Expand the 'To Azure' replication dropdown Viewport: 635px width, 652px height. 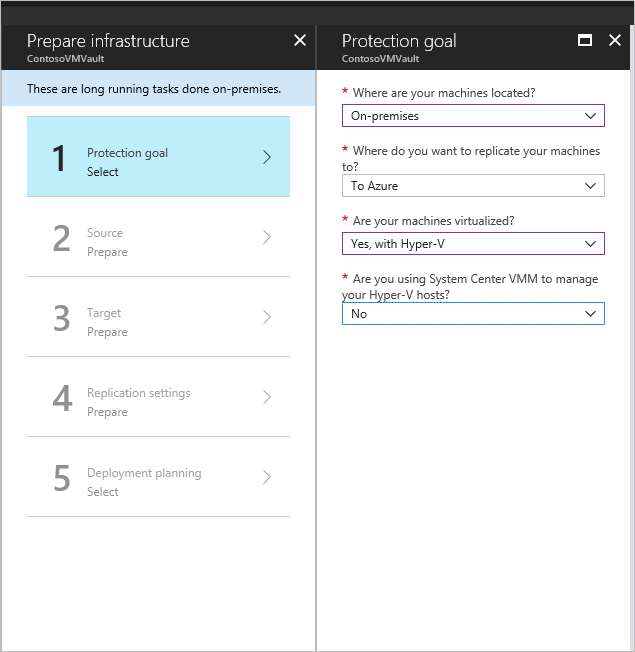(x=473, y=186)
